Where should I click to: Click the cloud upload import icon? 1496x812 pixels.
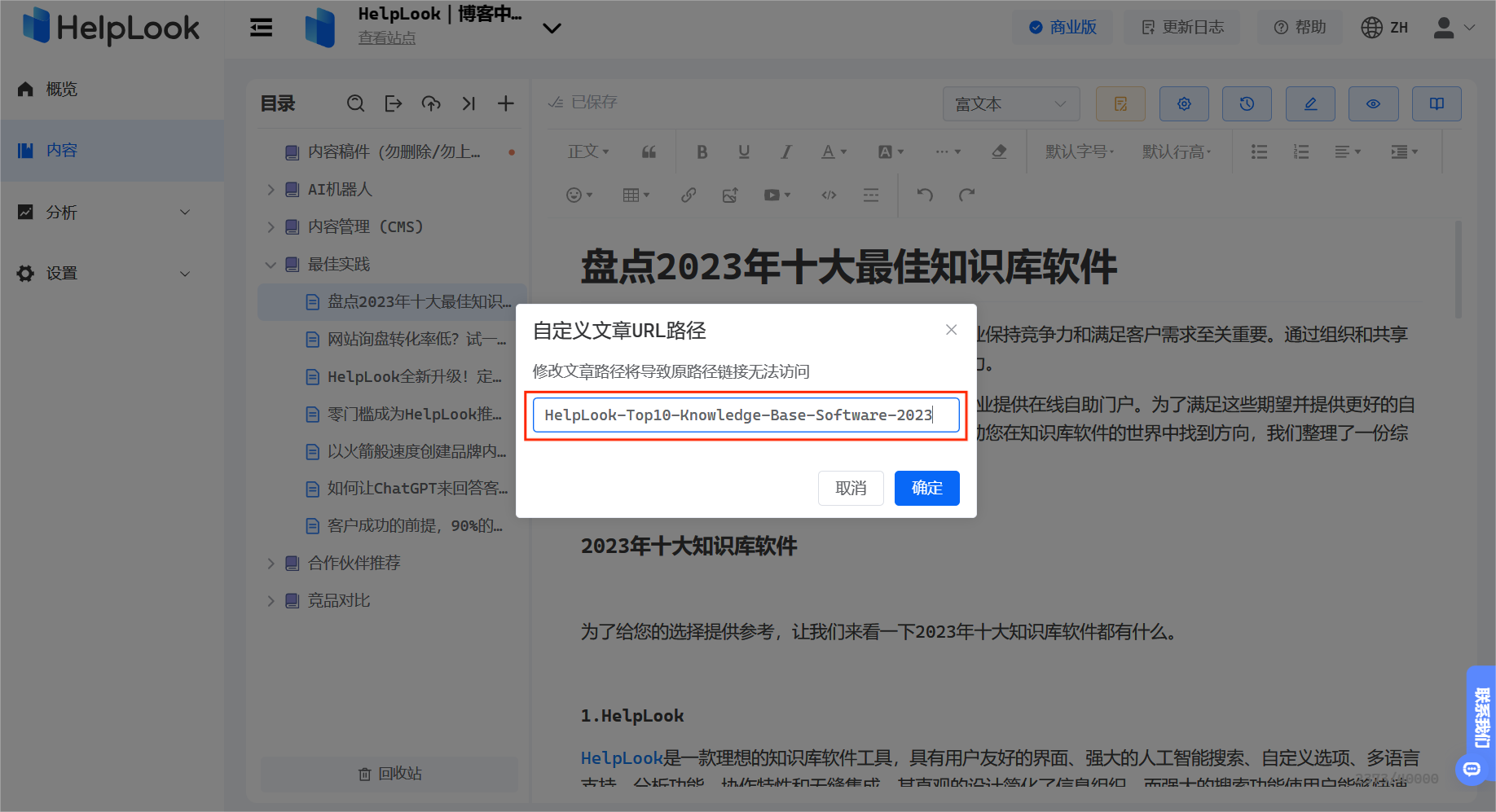[431, 103]
